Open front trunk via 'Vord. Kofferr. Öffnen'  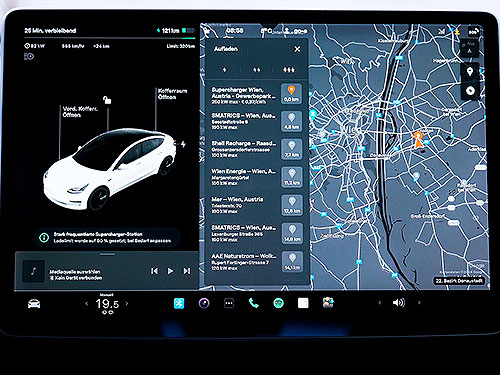click(80, 112)
